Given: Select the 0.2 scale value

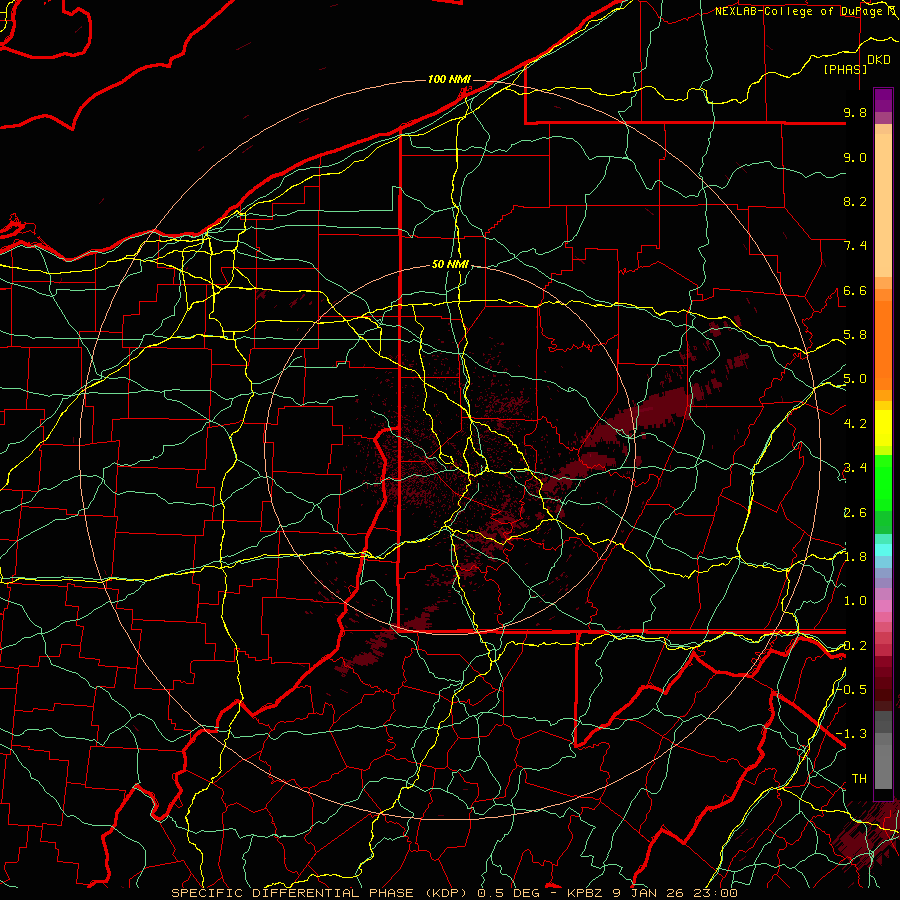Looking at the screenshot, I should click(855, 646).
